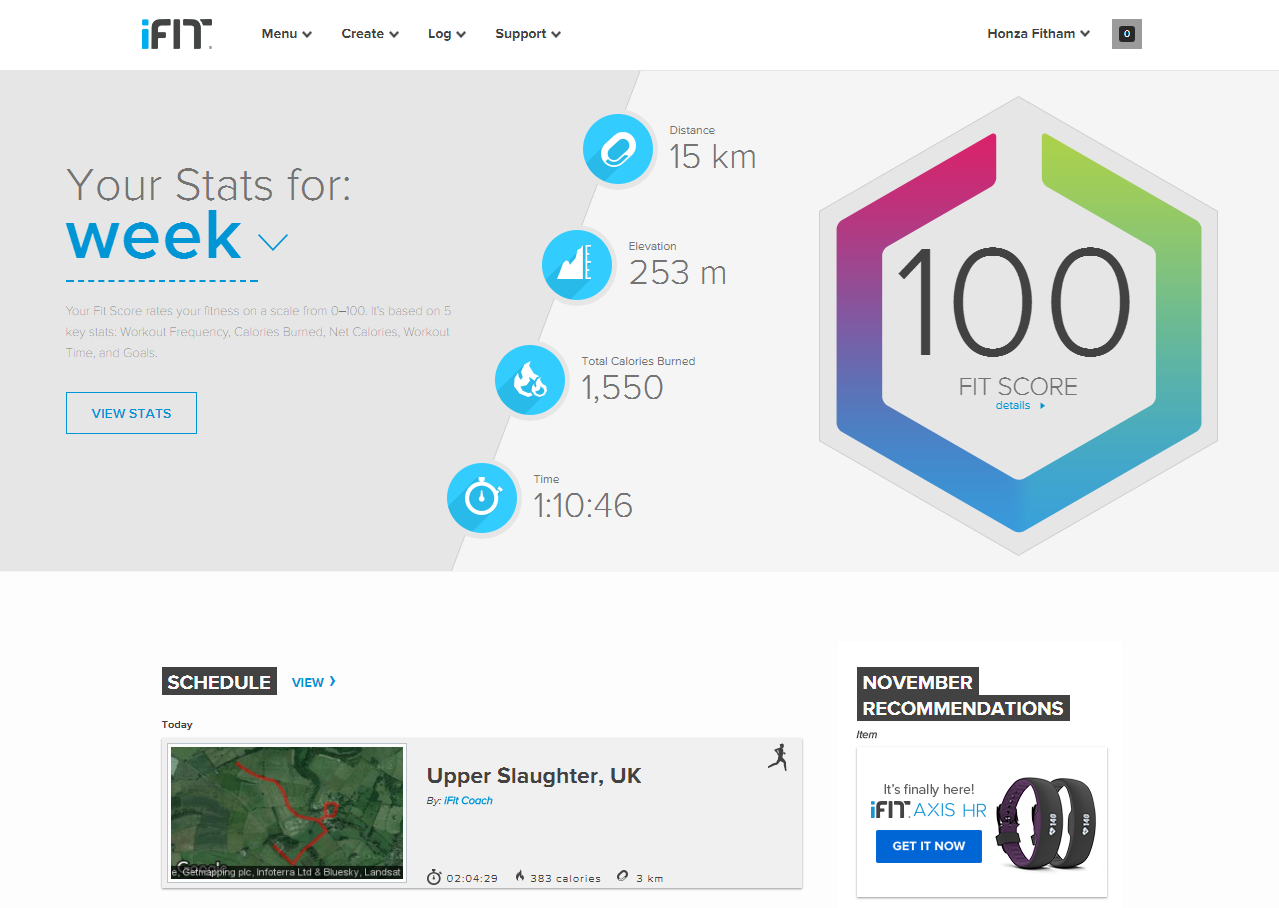Follow the Fit Score details link
The height and width of the screenshot is (908, 1279).
point(1020,406)
